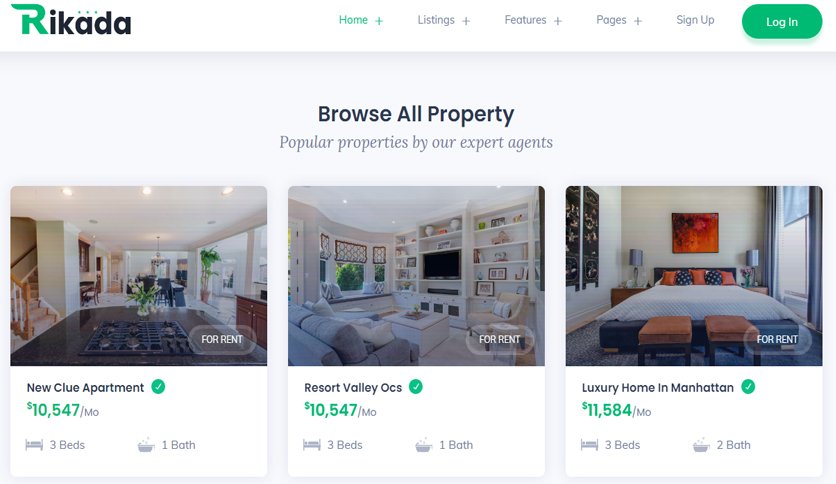Screen dimensions: 836x484
Task: Click the Rikada logo
Action: pyautogui.click(x=71, y=20)
